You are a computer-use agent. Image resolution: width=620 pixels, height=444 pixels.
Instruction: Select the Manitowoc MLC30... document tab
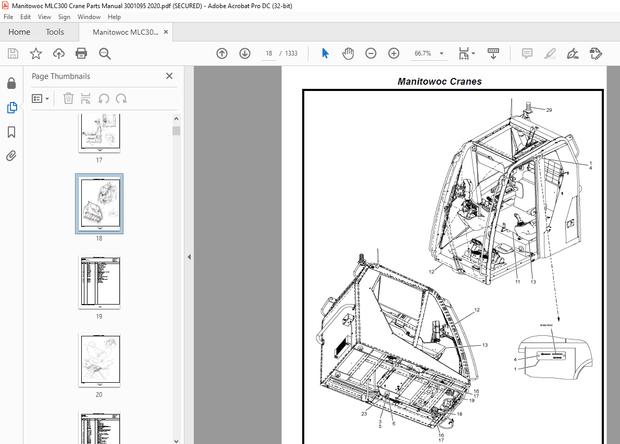point(125,32)
